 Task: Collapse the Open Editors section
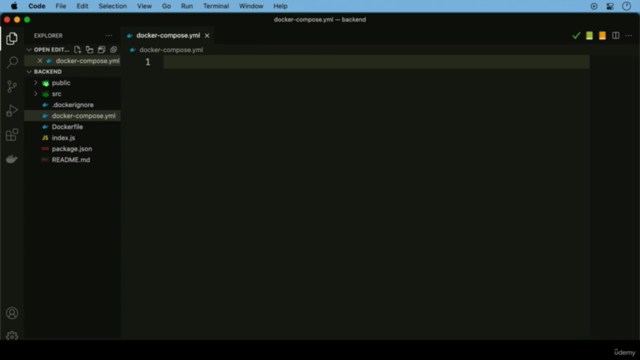[x=29, y=50]
